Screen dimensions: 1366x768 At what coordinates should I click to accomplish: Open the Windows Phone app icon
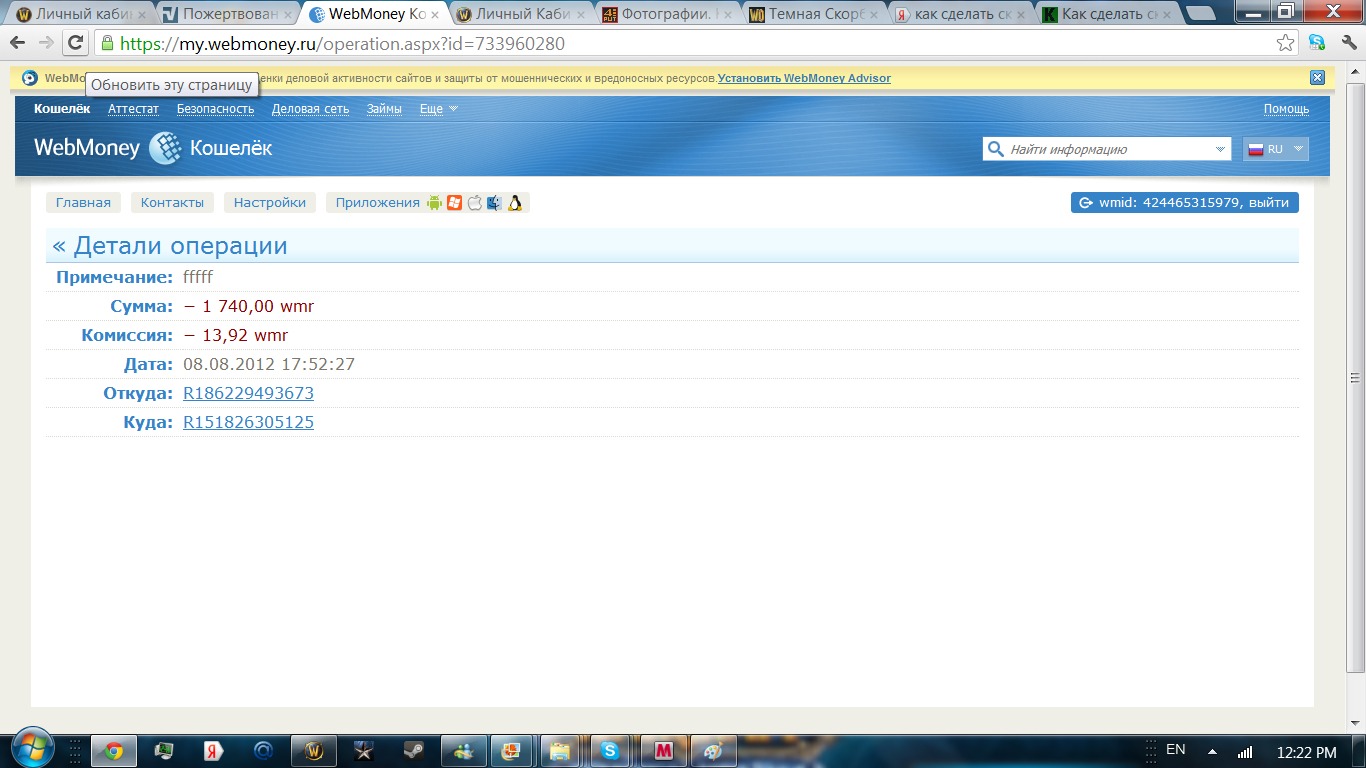tap(454, 202)
